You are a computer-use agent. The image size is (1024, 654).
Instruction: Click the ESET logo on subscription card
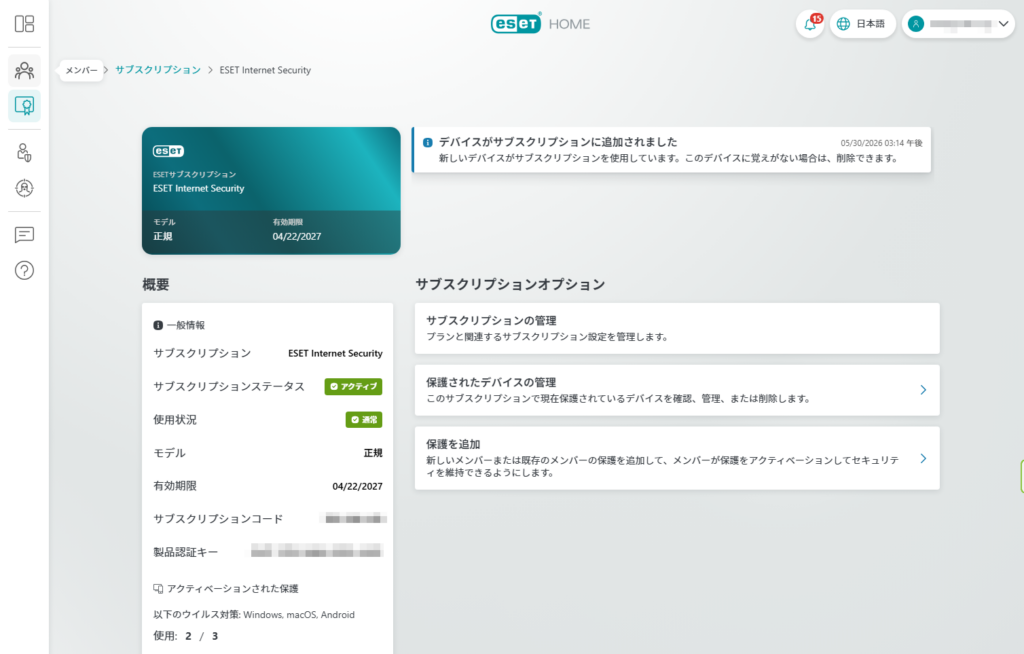pos(168,151)
